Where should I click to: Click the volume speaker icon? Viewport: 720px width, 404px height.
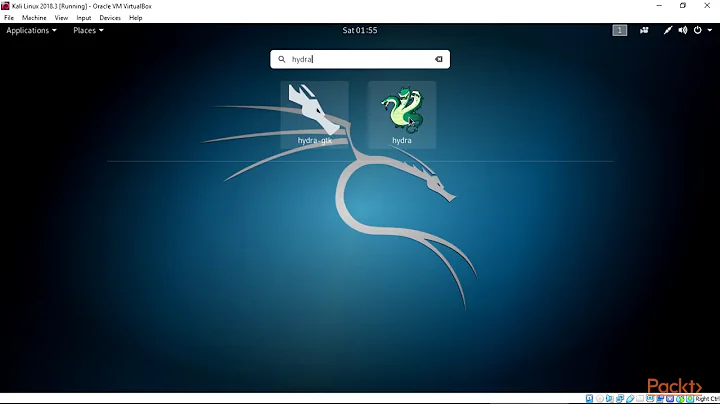[x=683, y=30]
